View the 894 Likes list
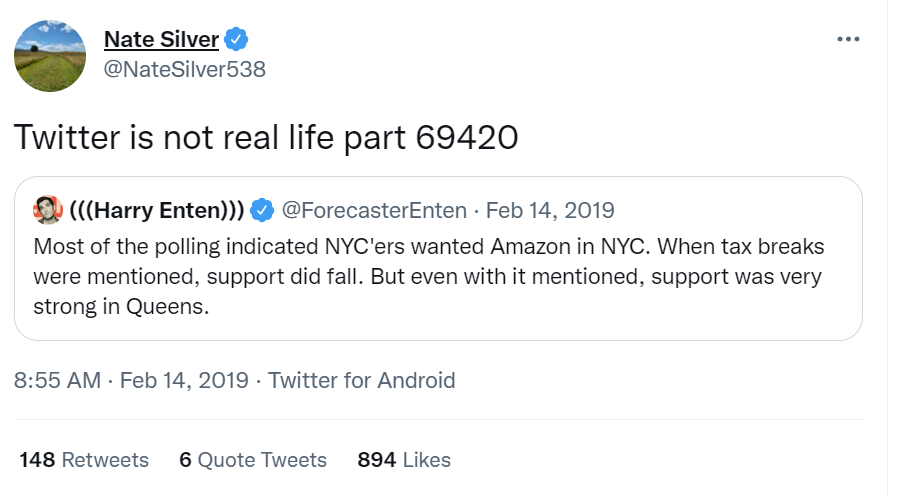 (x=404, y=460)
